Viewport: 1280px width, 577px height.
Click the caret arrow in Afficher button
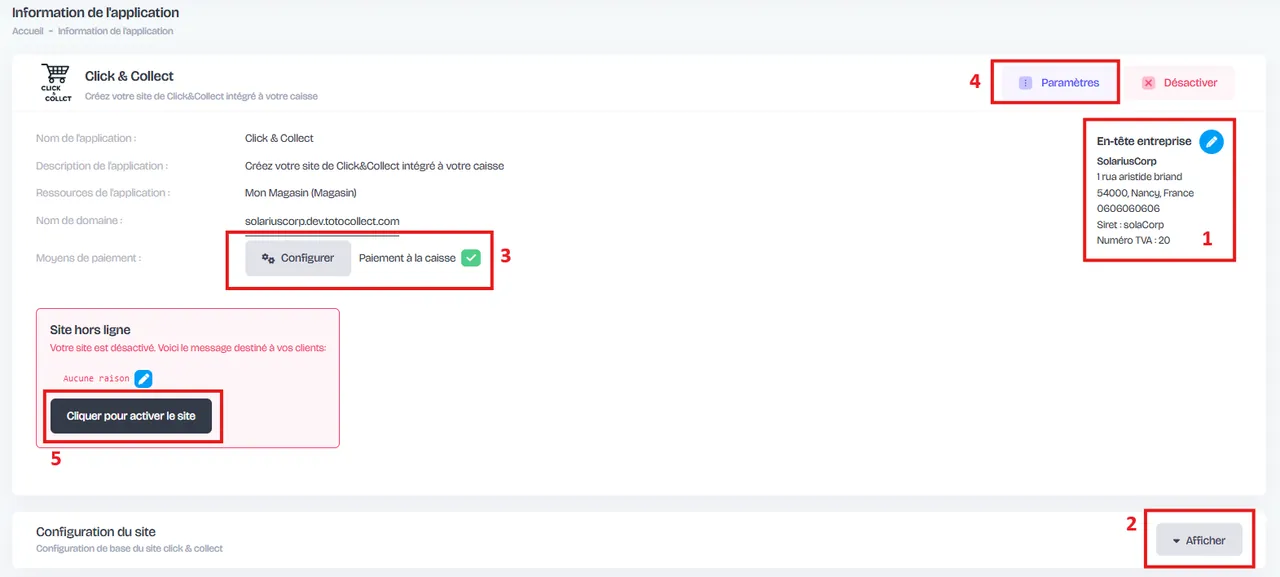(x=1176, y=541)
